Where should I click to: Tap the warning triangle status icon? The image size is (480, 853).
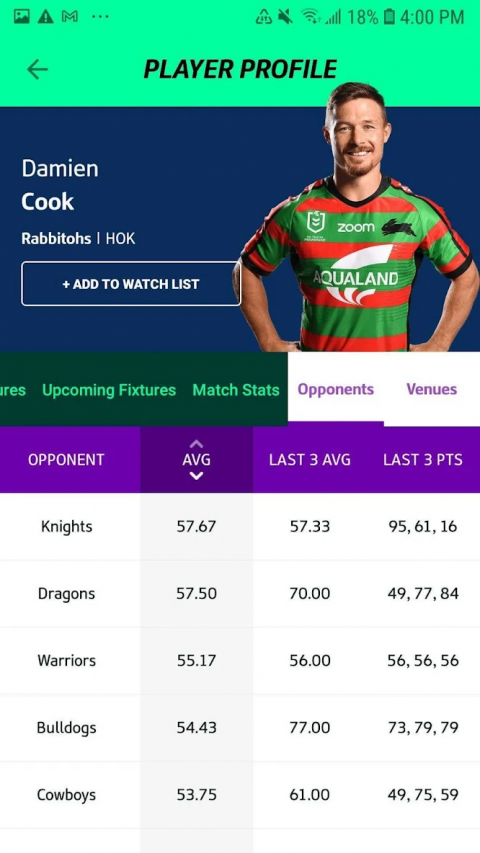pos(45,16)
